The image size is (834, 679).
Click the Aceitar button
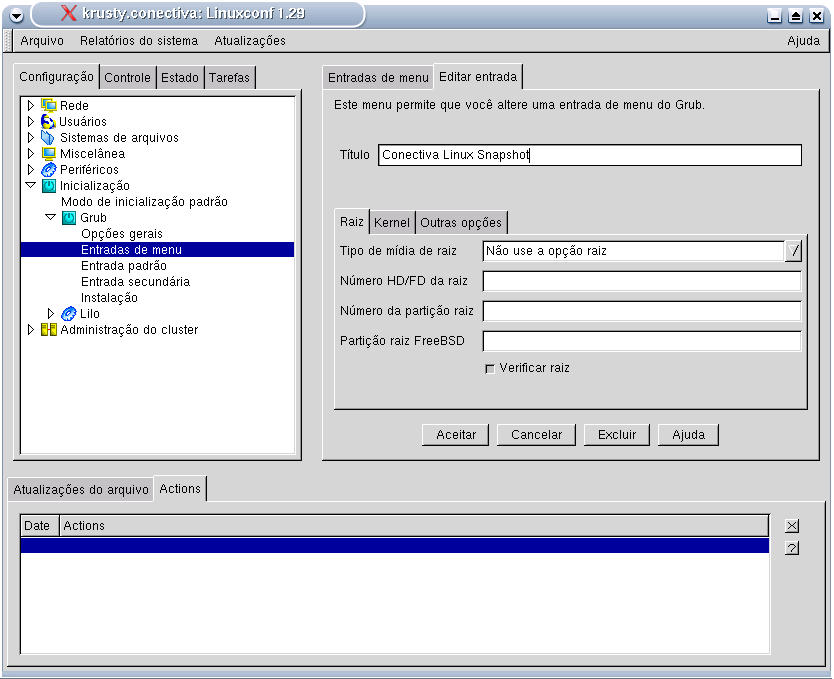[x=456, y=435]
